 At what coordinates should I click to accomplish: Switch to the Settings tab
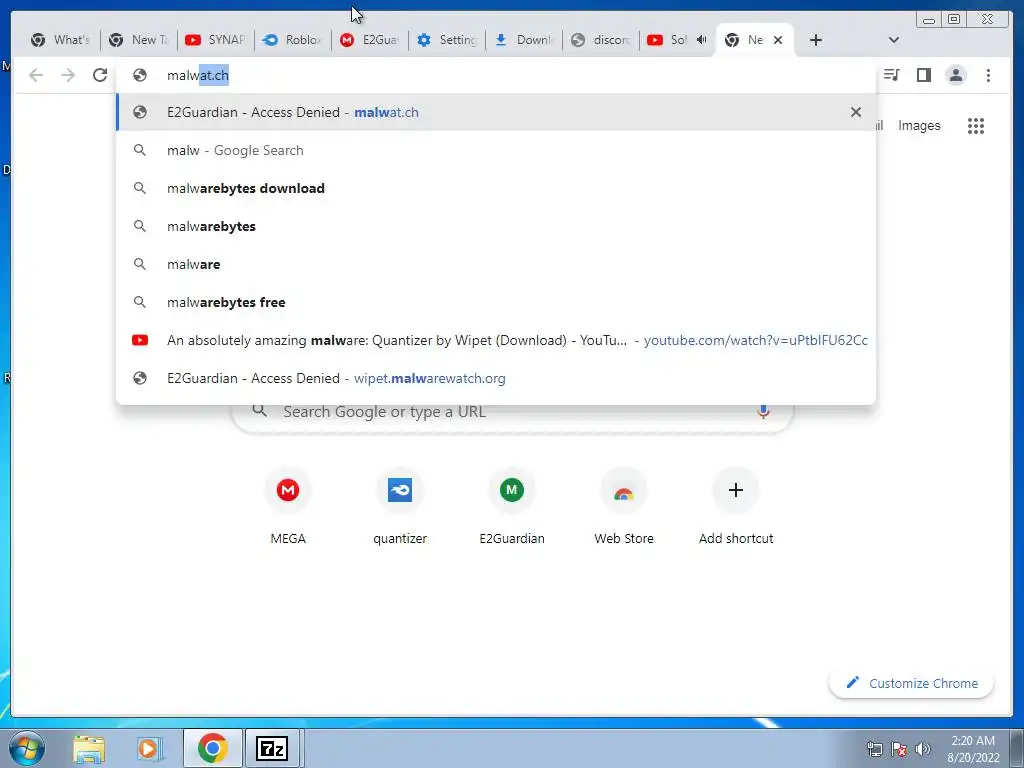(x=447, y=40)
